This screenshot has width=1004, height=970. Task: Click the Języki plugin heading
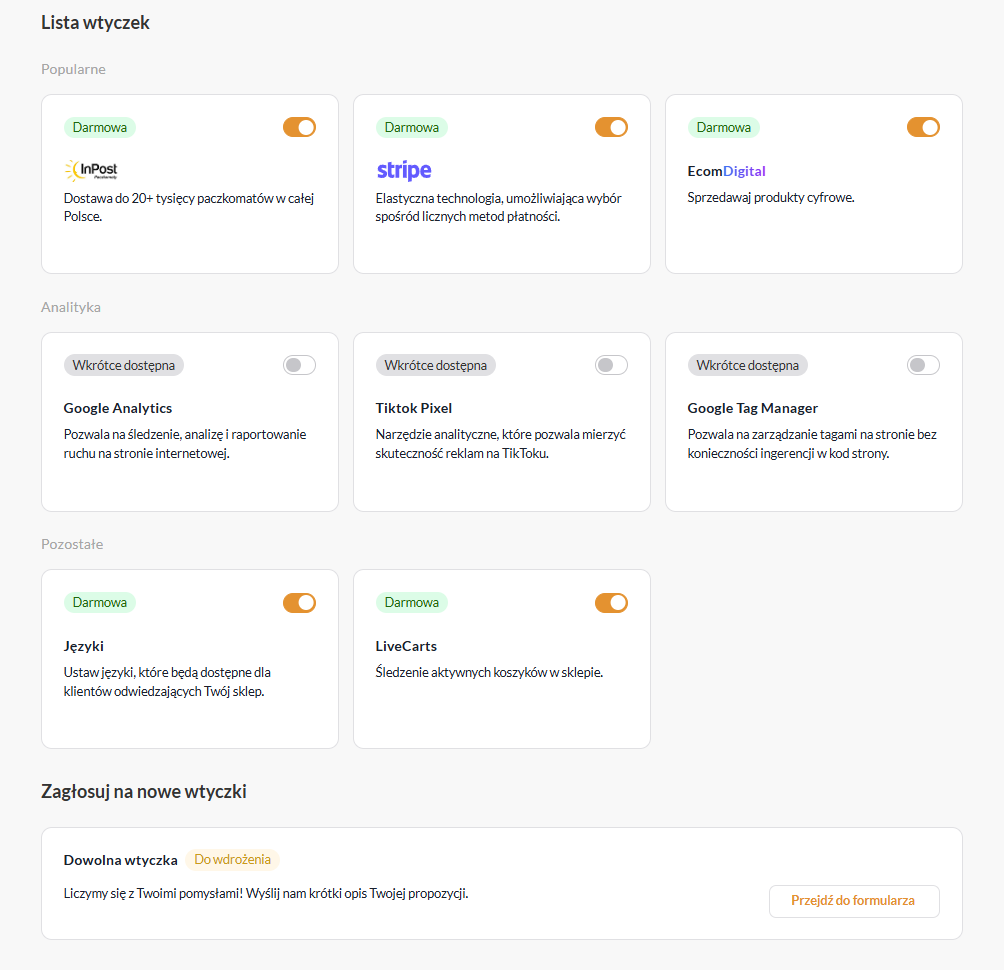coord(84,646)
